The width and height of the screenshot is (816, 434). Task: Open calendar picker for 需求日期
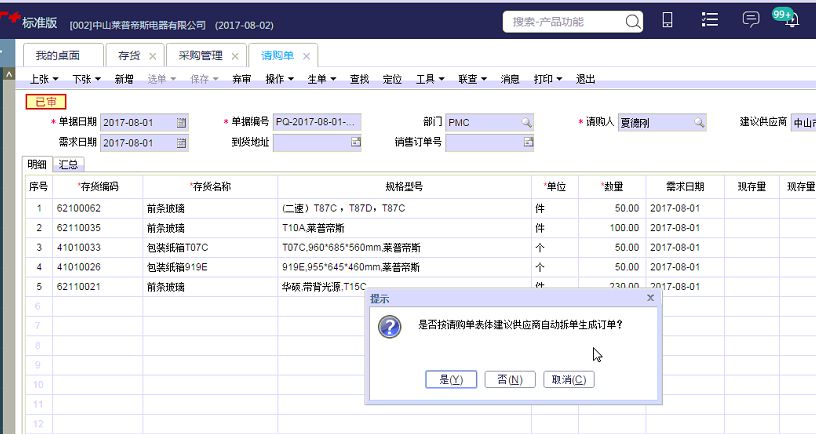[181, 143]
